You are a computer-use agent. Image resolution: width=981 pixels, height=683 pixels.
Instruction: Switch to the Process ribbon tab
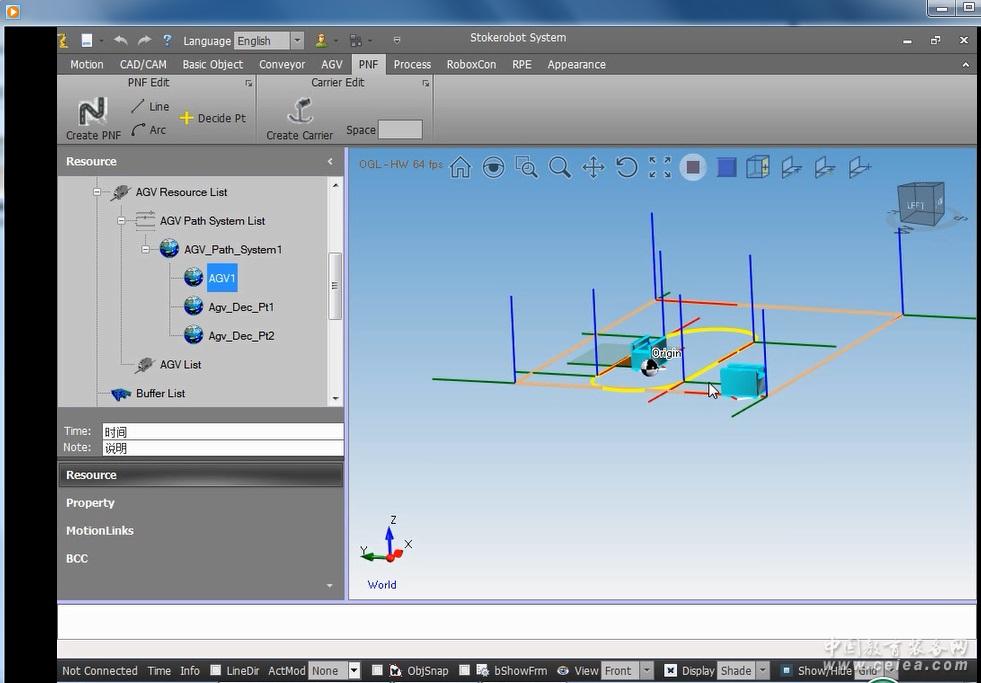click(412, 64)
